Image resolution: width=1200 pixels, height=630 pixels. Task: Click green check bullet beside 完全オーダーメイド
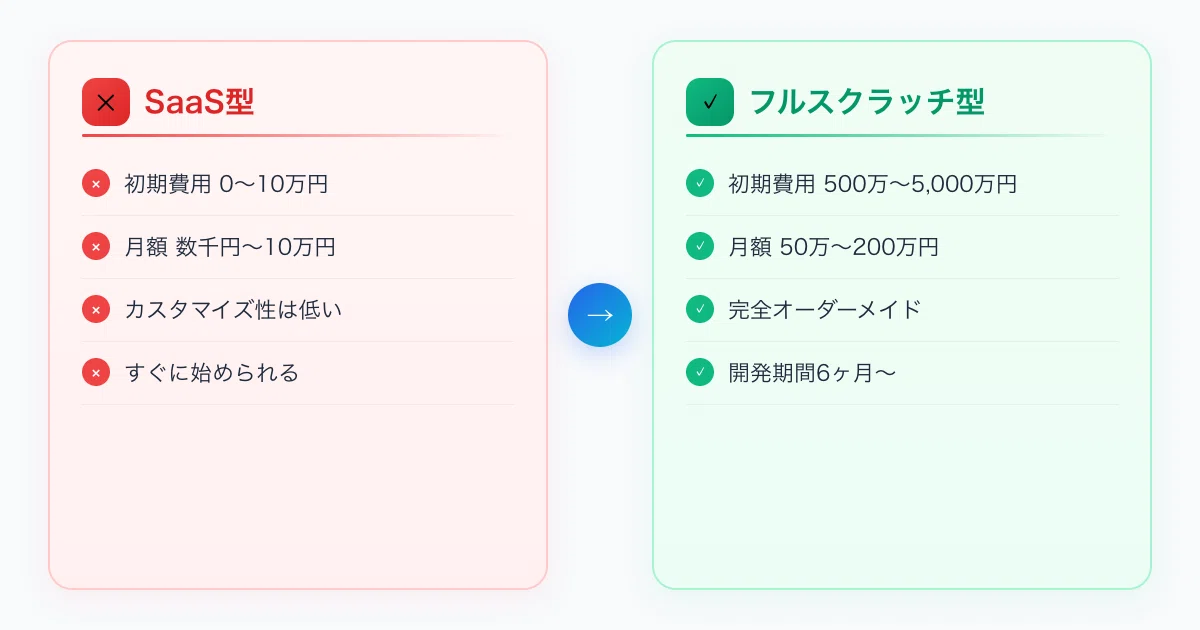pyautogui.click(x=700, y=310)
